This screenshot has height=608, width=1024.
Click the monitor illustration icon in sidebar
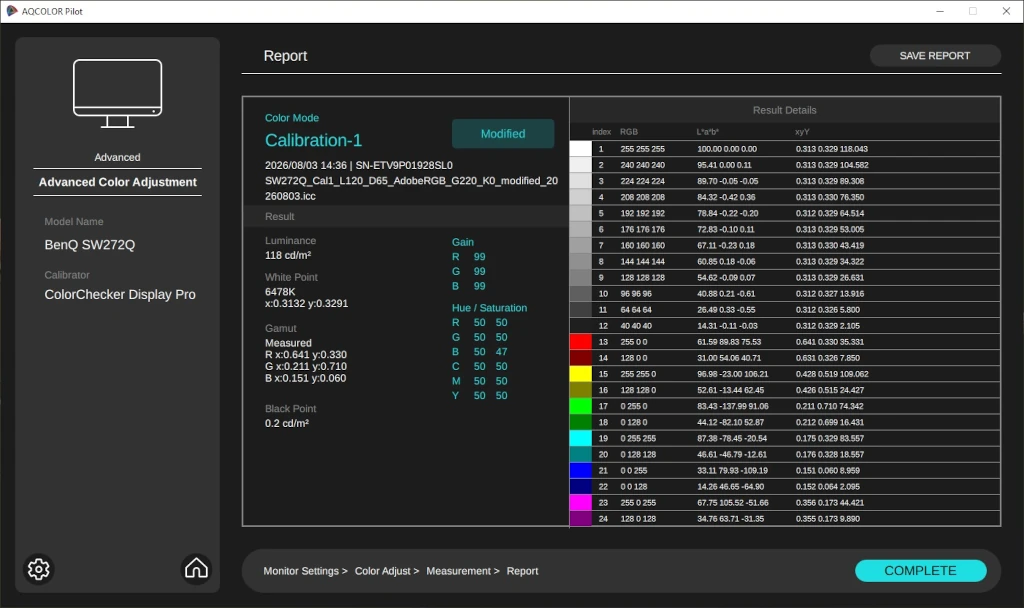118,93
